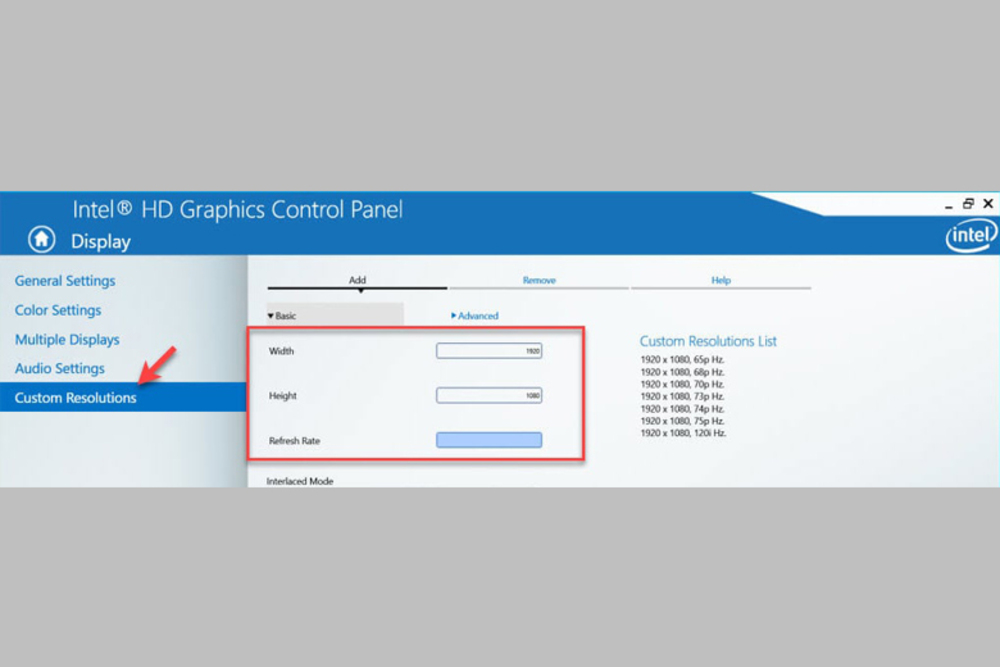Switch to the Remove tab

point(539,281)
